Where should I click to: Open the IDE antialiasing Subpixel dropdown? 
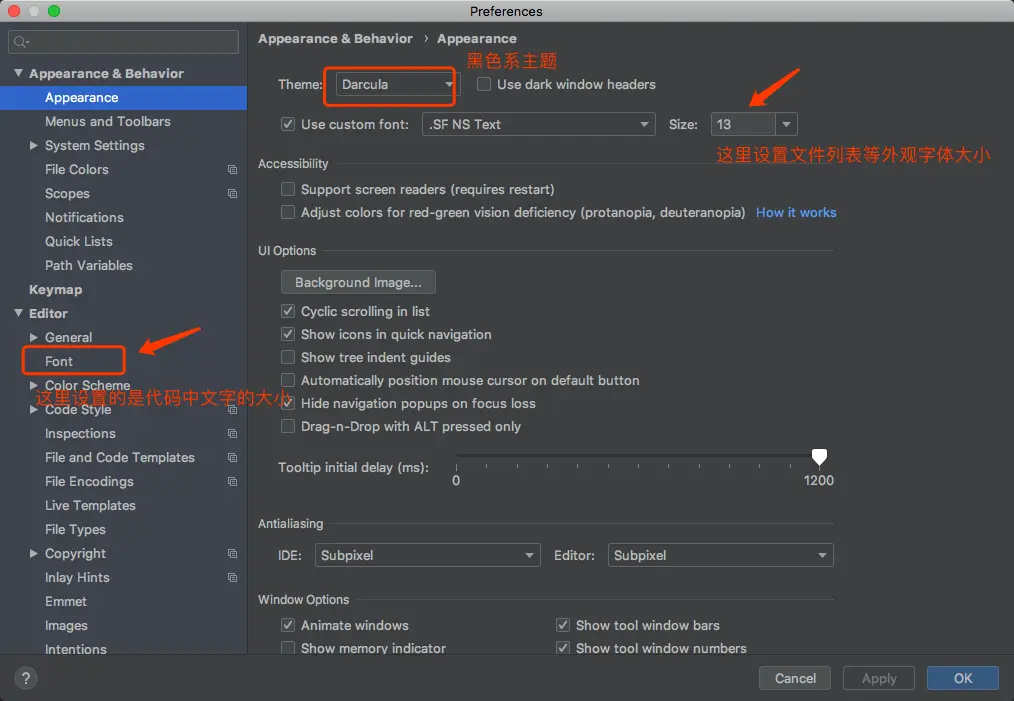click(x=427, y=555)
